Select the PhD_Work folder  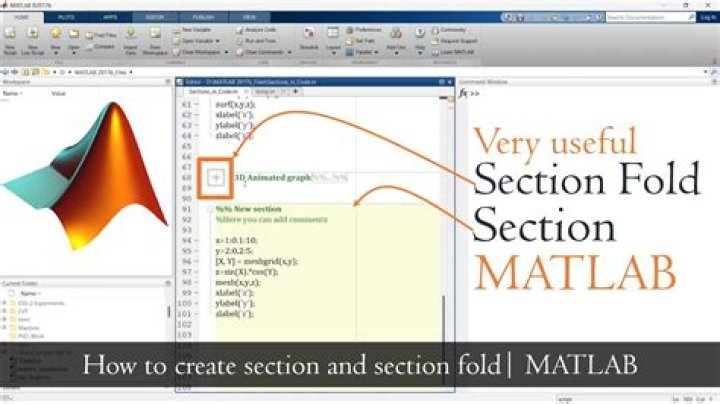[x=31, y=336]
